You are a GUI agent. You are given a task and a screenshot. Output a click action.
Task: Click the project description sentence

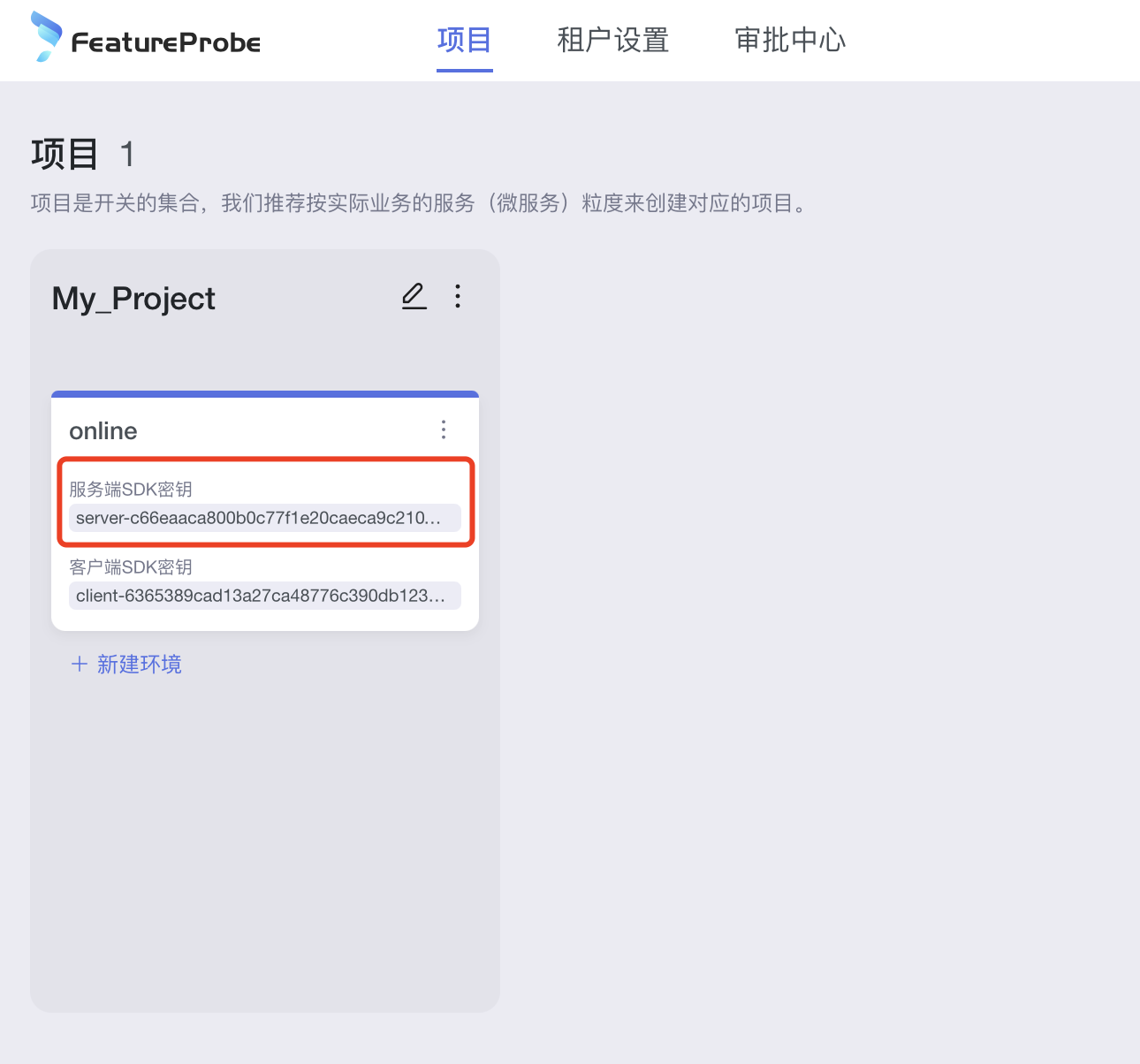tap(420, 203)
